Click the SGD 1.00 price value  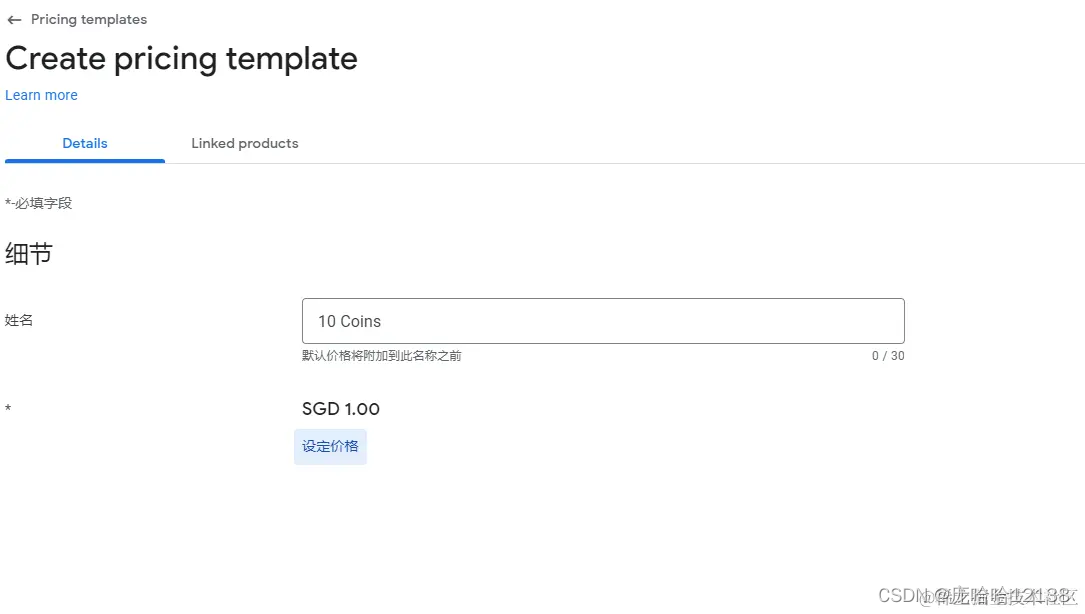tap(341, 409)
